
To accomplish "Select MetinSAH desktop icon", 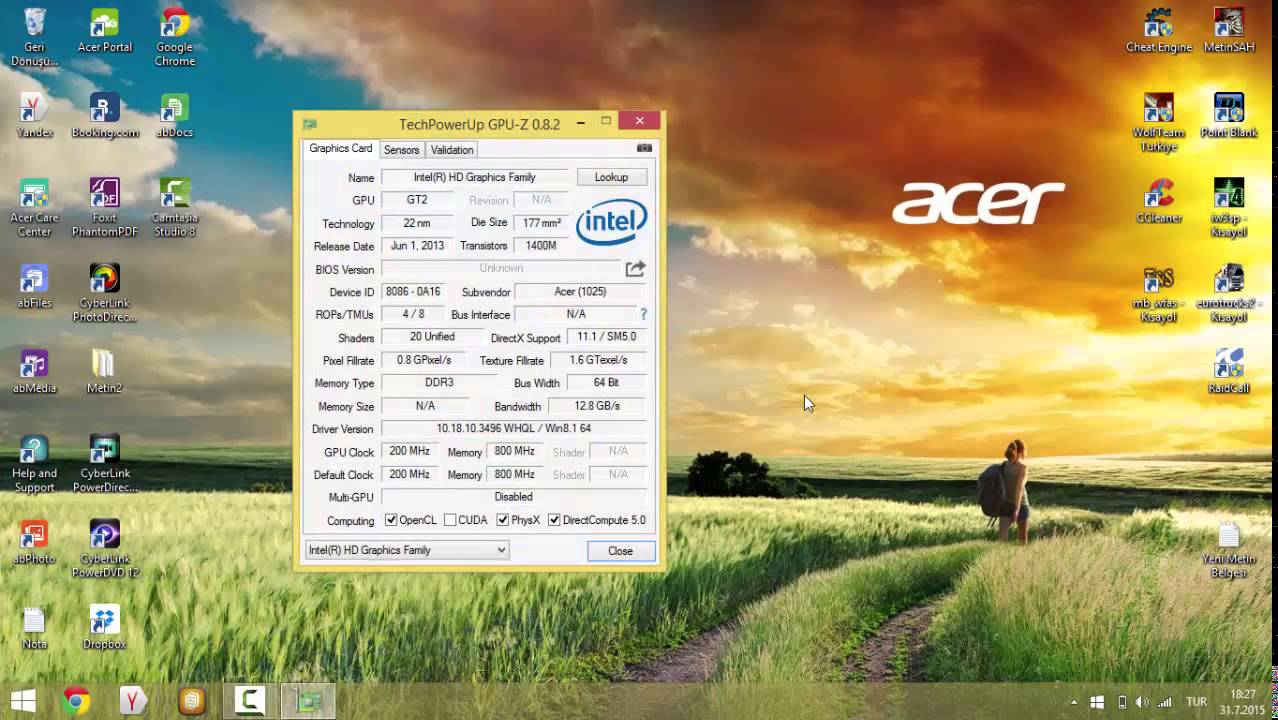I will (x=1229, y=31).
